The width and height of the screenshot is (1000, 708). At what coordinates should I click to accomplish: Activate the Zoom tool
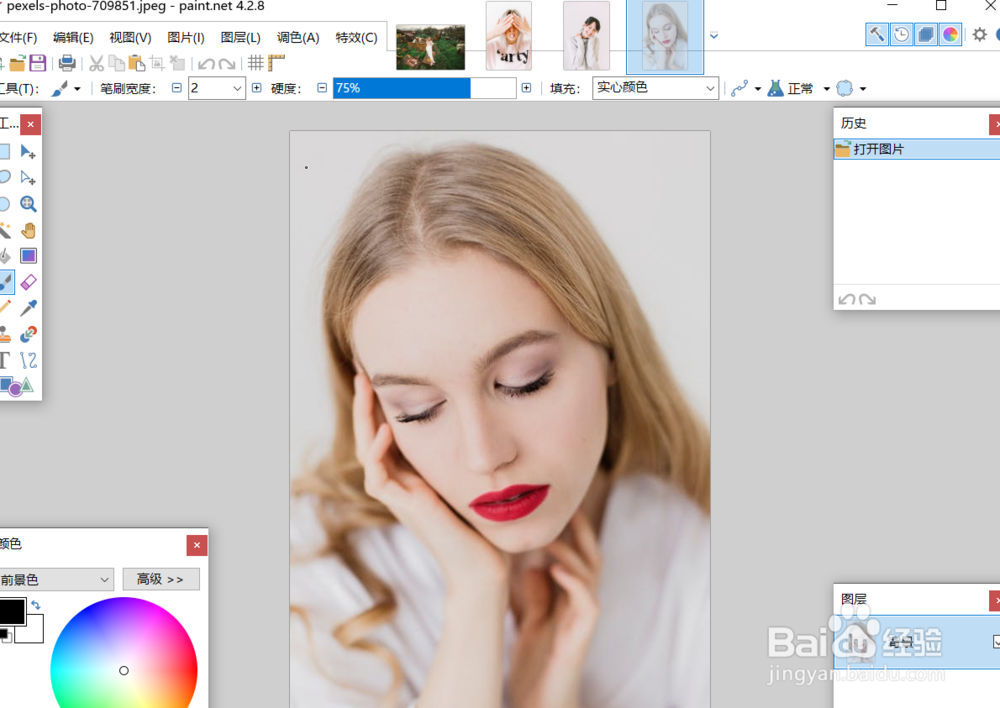pos(28,203)
